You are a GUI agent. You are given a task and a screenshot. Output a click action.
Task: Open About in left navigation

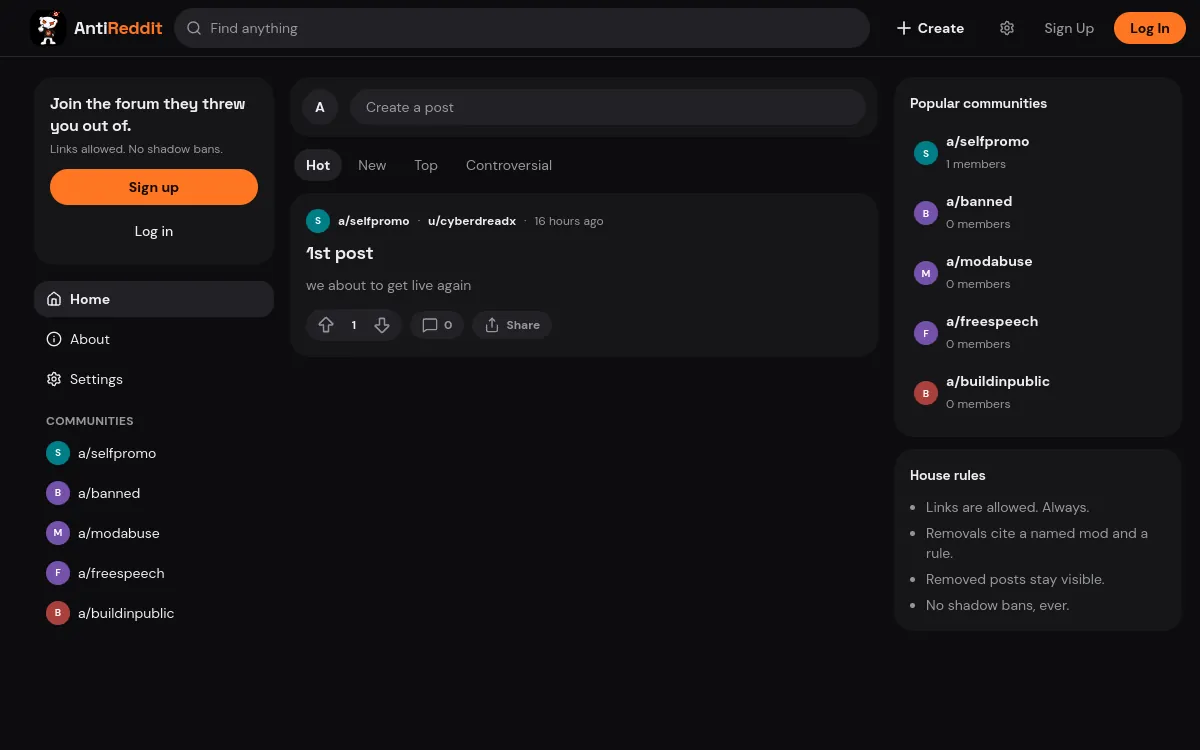pyautogui.click(x=154, y=339)
